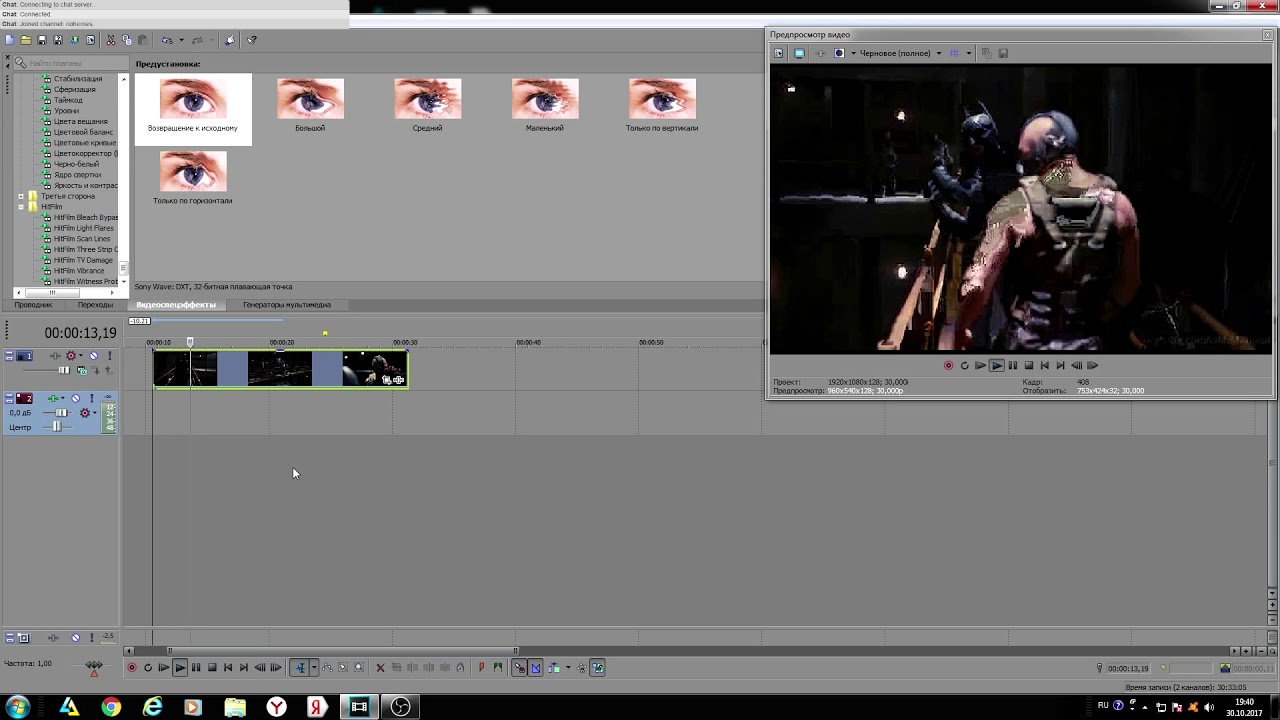This screenshot has height=720, width=1280.
Task: Toggle Ignore Event Grouping in the bottom toolbar
Action: [598, 668]
